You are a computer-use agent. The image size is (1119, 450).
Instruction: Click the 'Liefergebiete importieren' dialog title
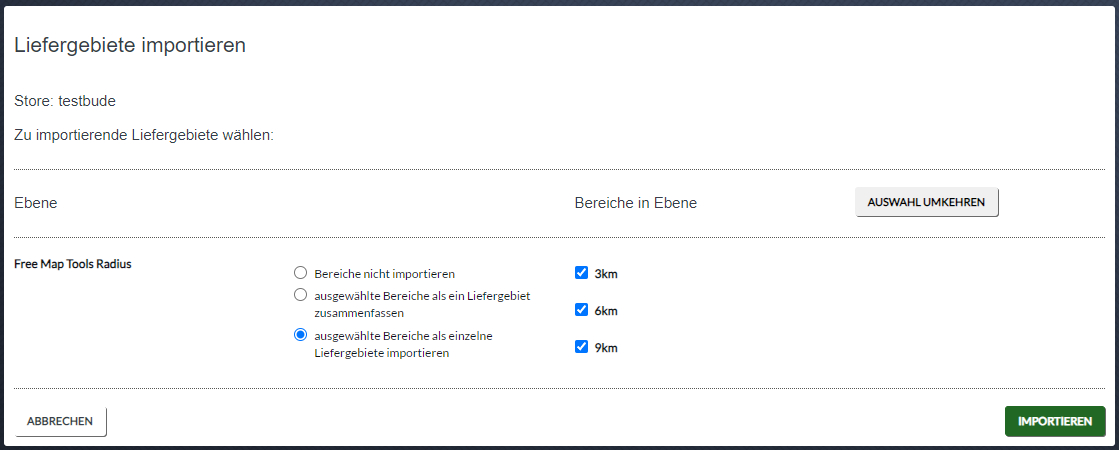point(130,46)
